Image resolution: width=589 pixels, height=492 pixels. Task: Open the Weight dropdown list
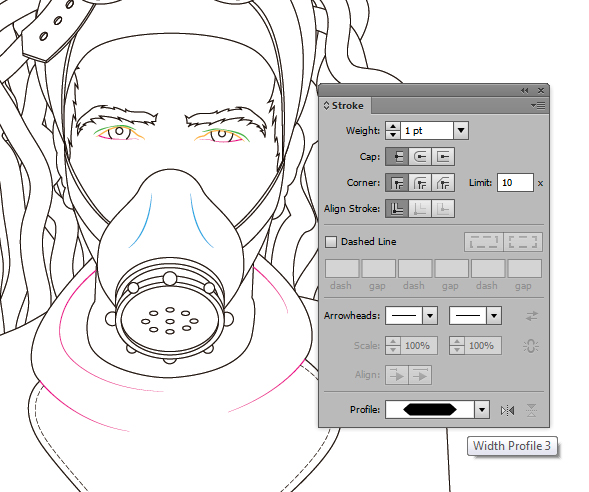point(461,131)
